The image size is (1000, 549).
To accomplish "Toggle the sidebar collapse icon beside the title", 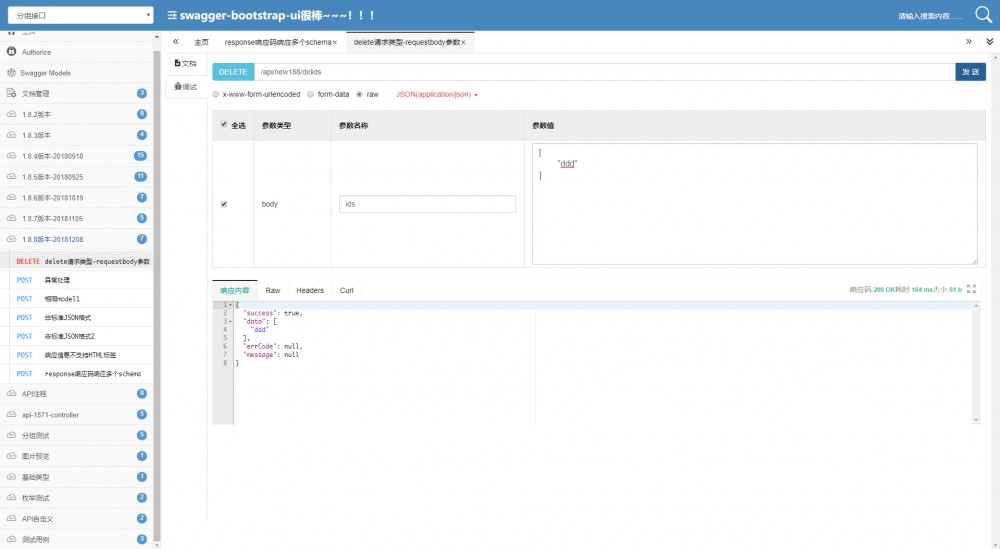I will (172, 15).
